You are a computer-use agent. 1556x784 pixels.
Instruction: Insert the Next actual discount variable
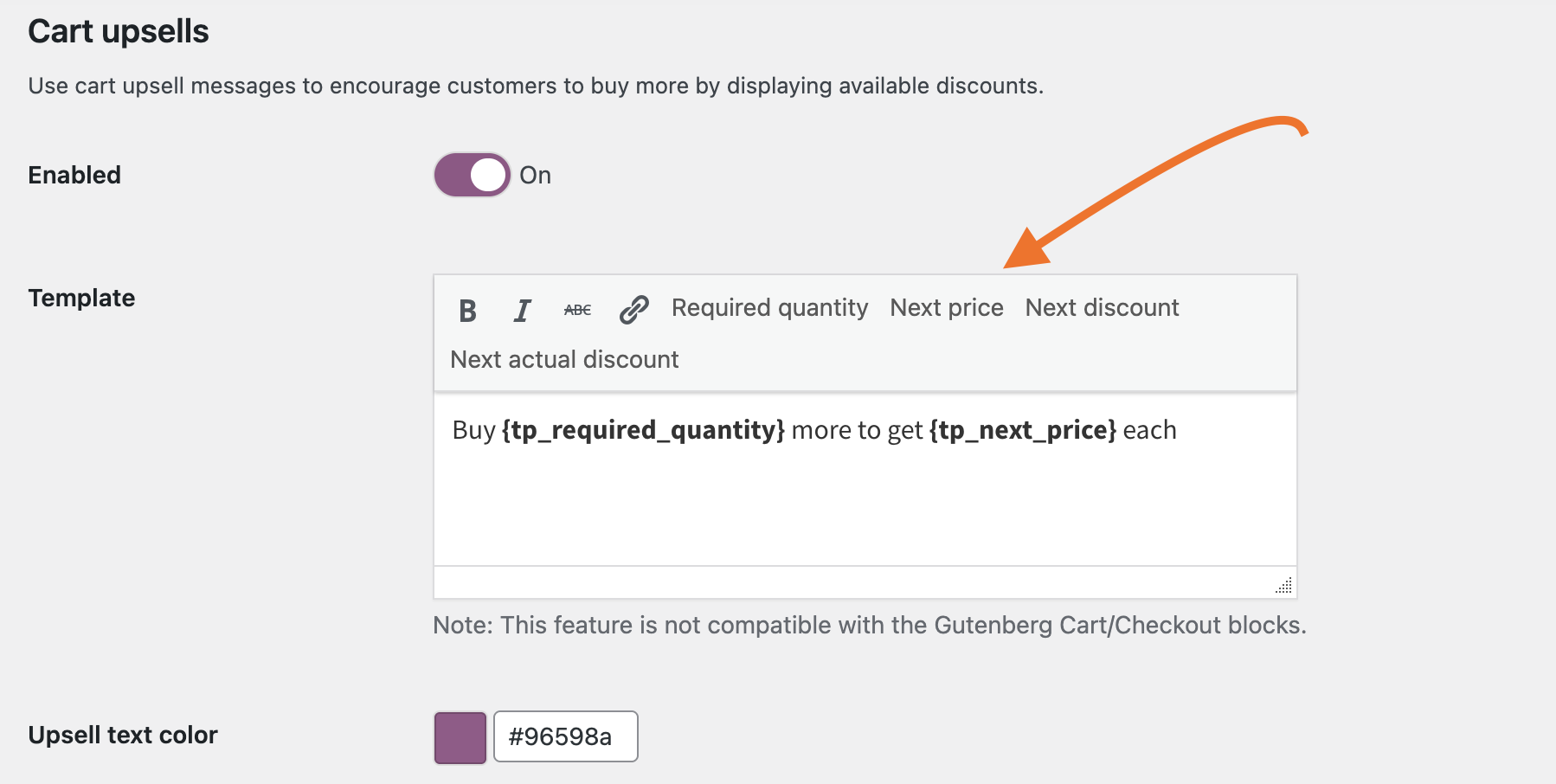coord(564,360)
